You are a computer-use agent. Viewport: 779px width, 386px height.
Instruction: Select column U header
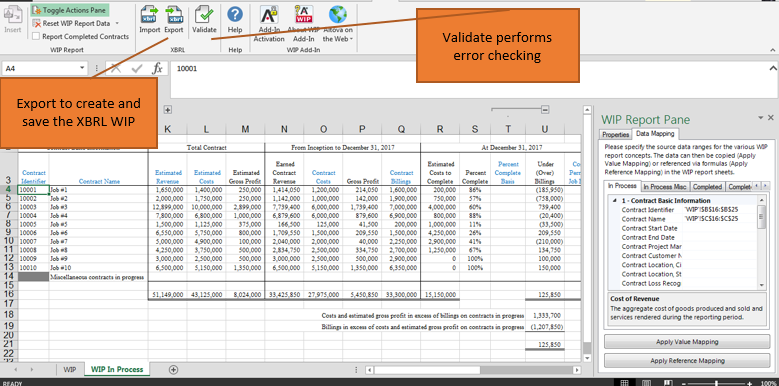[545, 129]
